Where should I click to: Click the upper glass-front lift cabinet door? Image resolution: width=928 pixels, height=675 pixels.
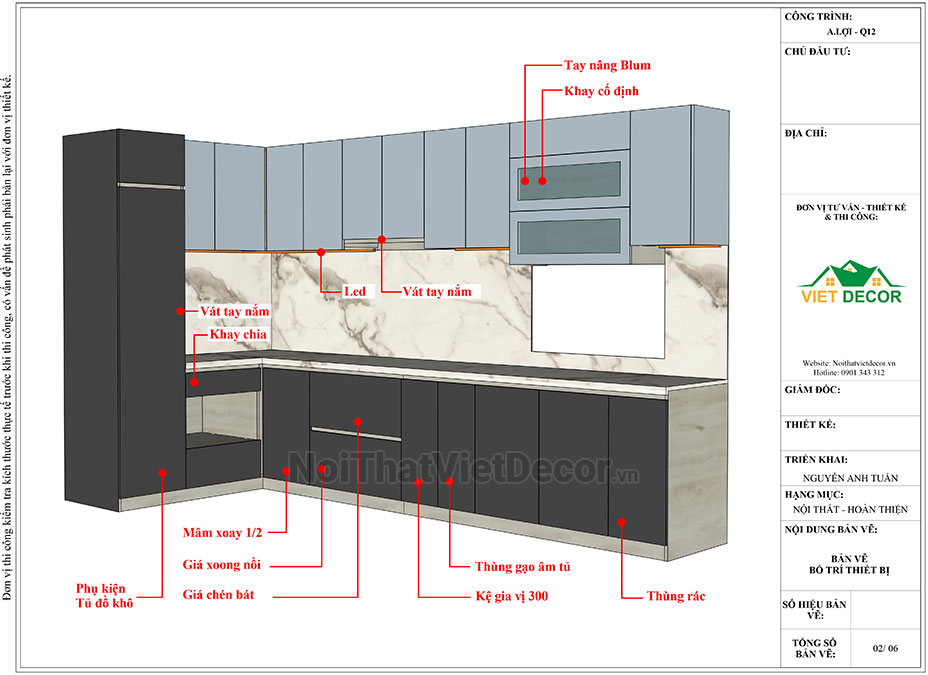click(570, 179)
